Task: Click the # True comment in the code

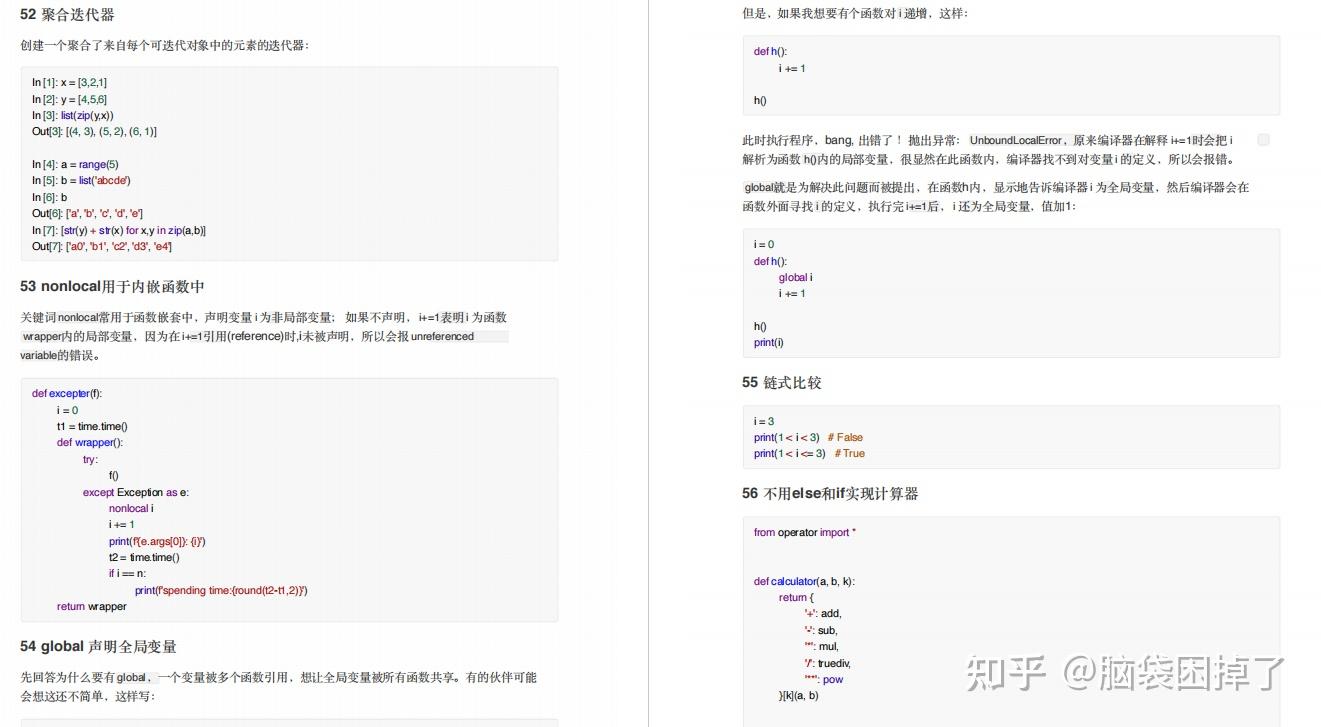Action: [x=849, y=453]
